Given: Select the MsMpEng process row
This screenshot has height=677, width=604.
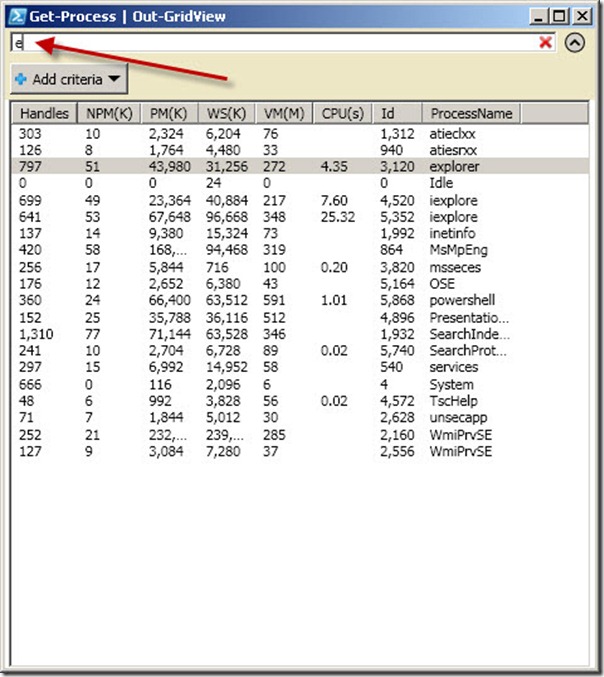Looking at the screenshot, I should pos(300,250).
